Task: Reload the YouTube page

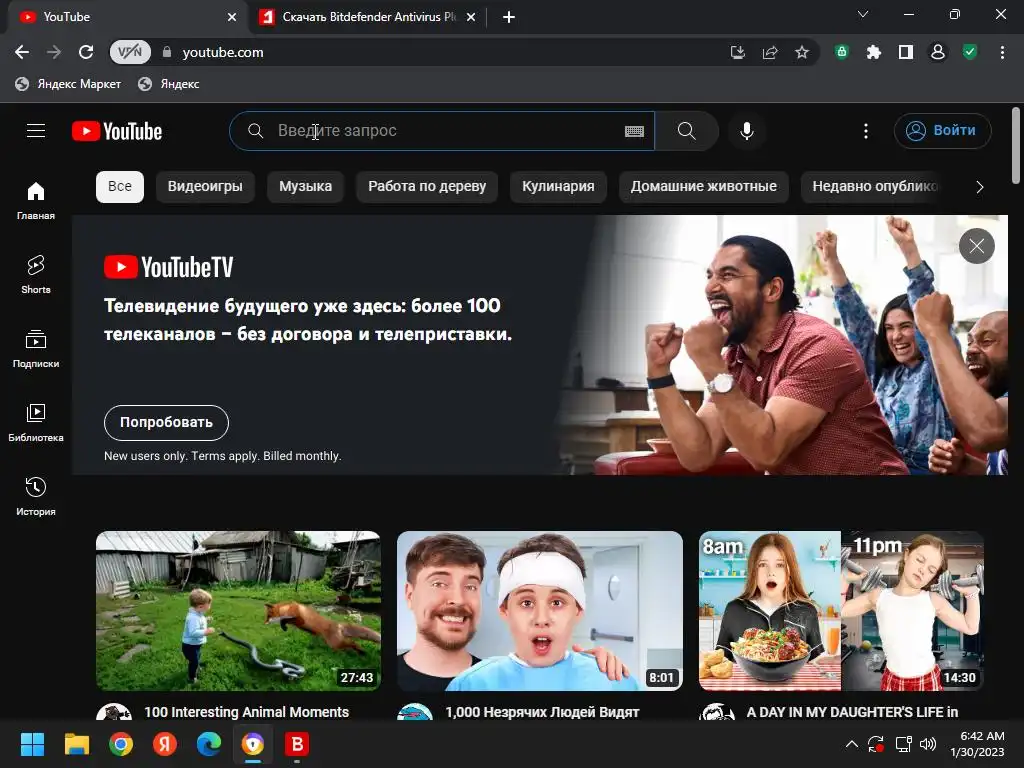Action: 86,52
